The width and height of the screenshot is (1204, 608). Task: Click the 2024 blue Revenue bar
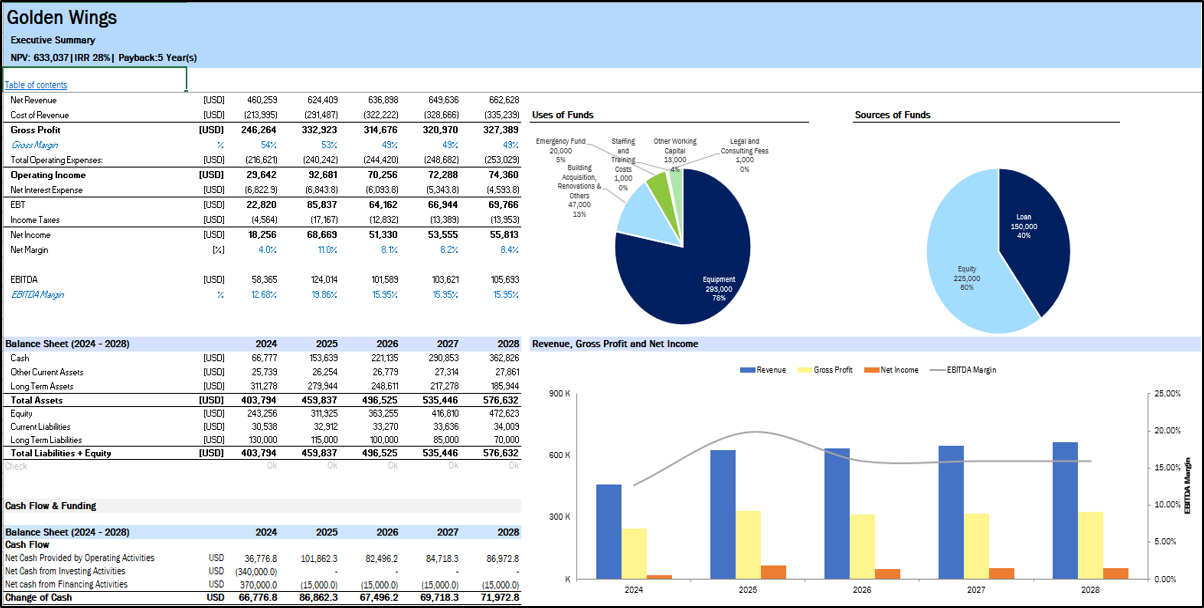click(x=608, y=530)
